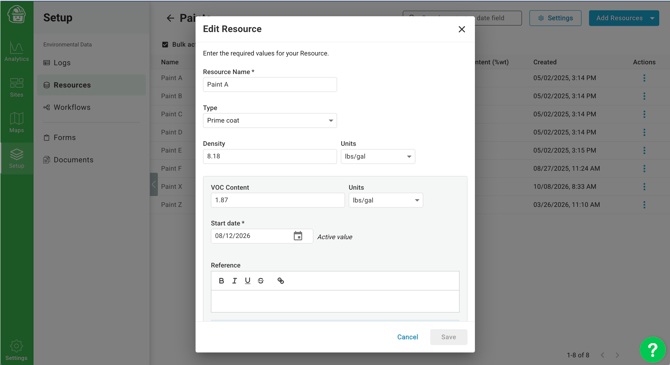The width and height of the screenshot is (670, 365).
Task: Expand the Add Resources dropdown arrow
Action: [652, 18]
